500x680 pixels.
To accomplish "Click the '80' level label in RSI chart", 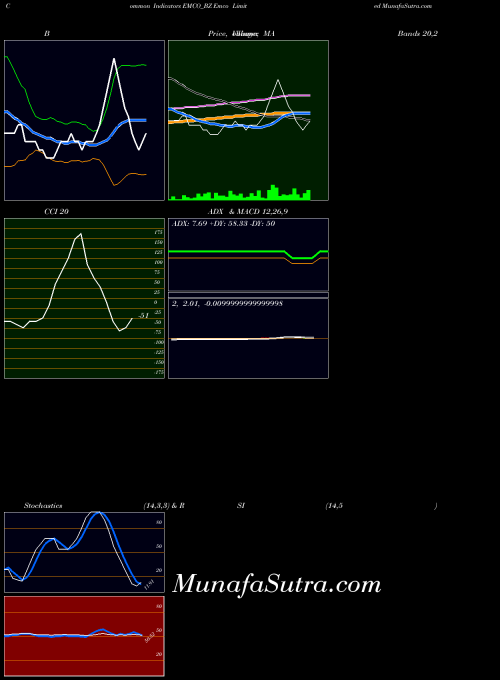I will click(x=159, y=606).
